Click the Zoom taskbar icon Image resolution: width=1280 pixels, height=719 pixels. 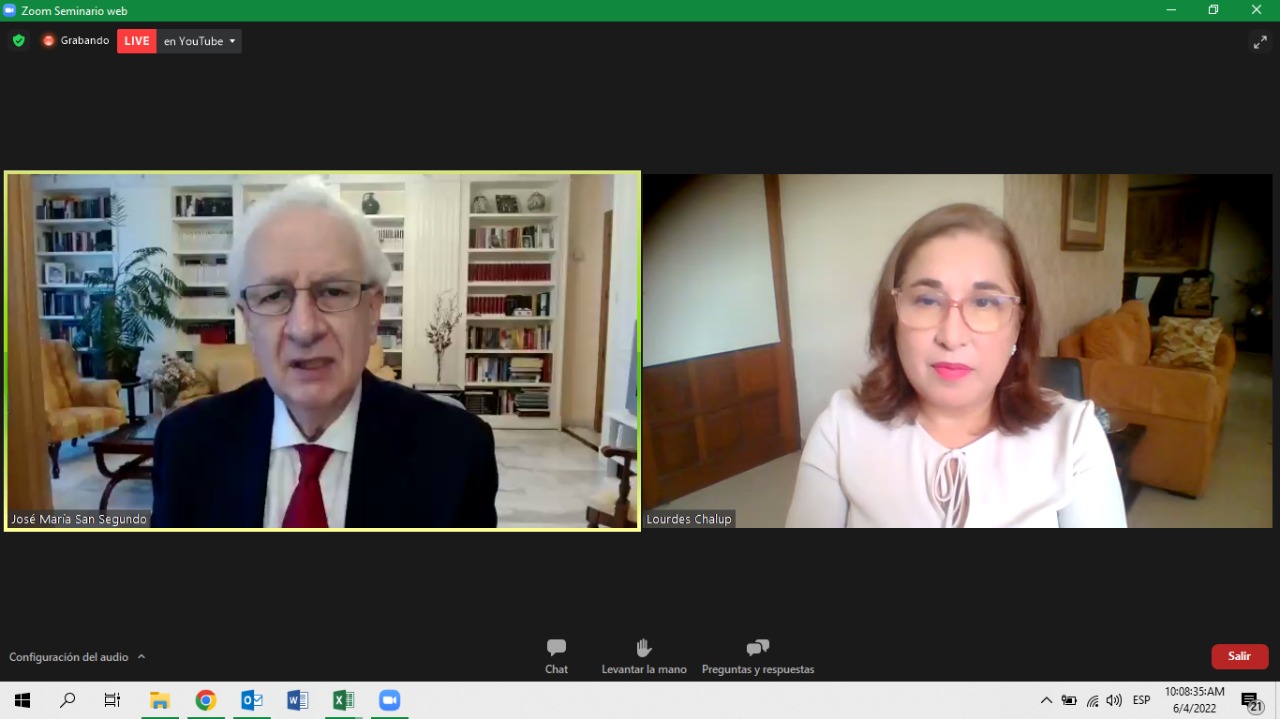pyautogui.click(x=390, y=700)
